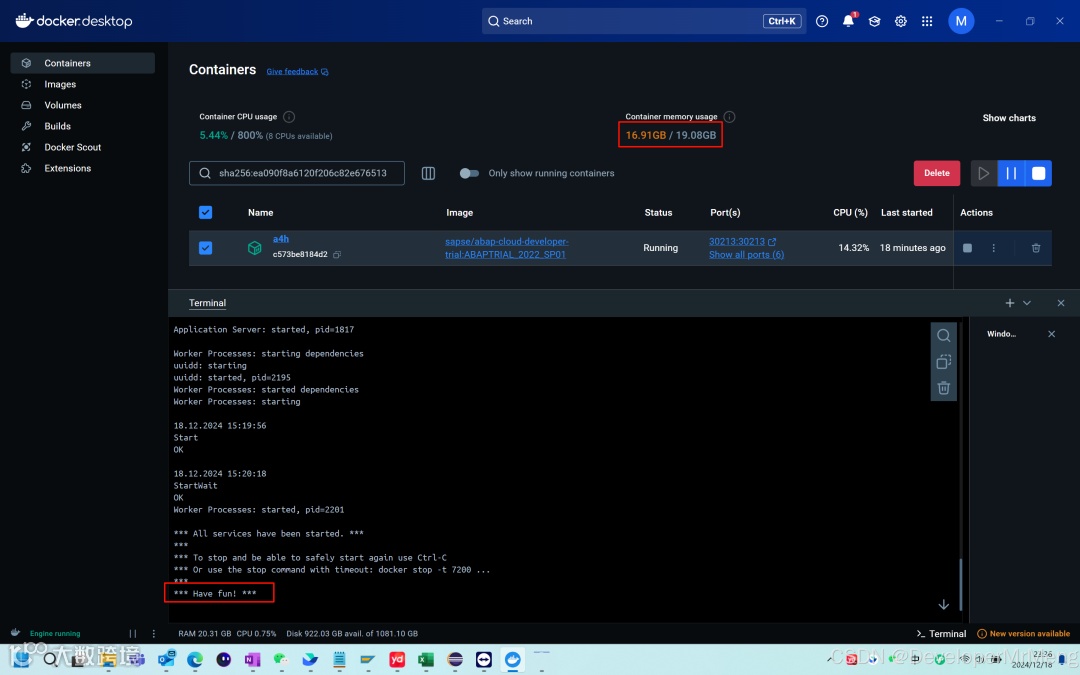
Task: Open Extensions in sidebar
Action: (83, 168)
